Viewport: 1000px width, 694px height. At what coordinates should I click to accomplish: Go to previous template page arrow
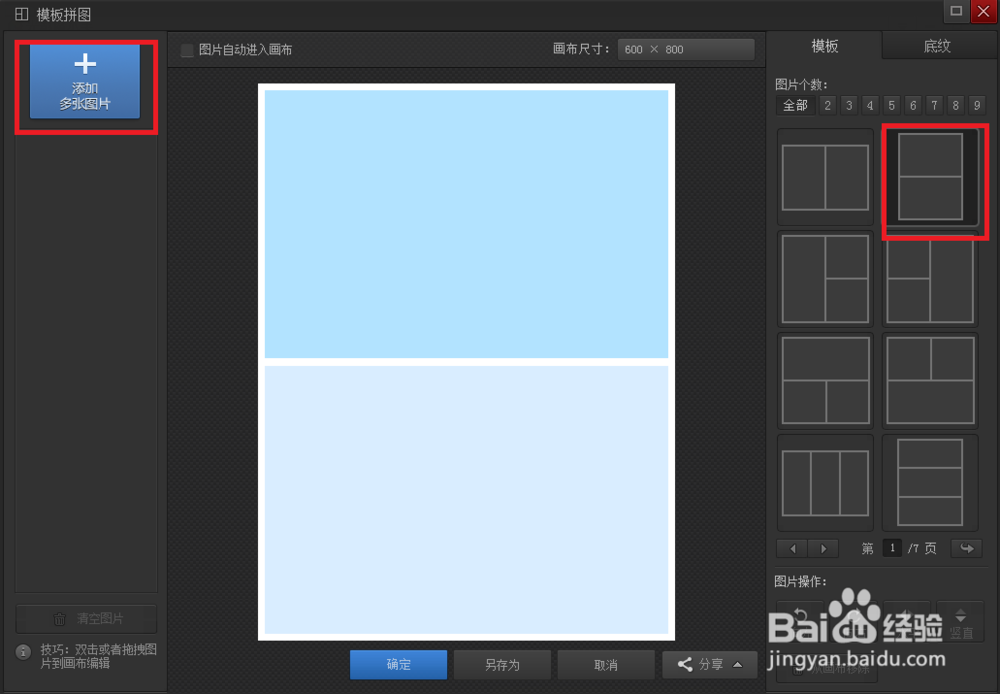[x=792, y=549]
